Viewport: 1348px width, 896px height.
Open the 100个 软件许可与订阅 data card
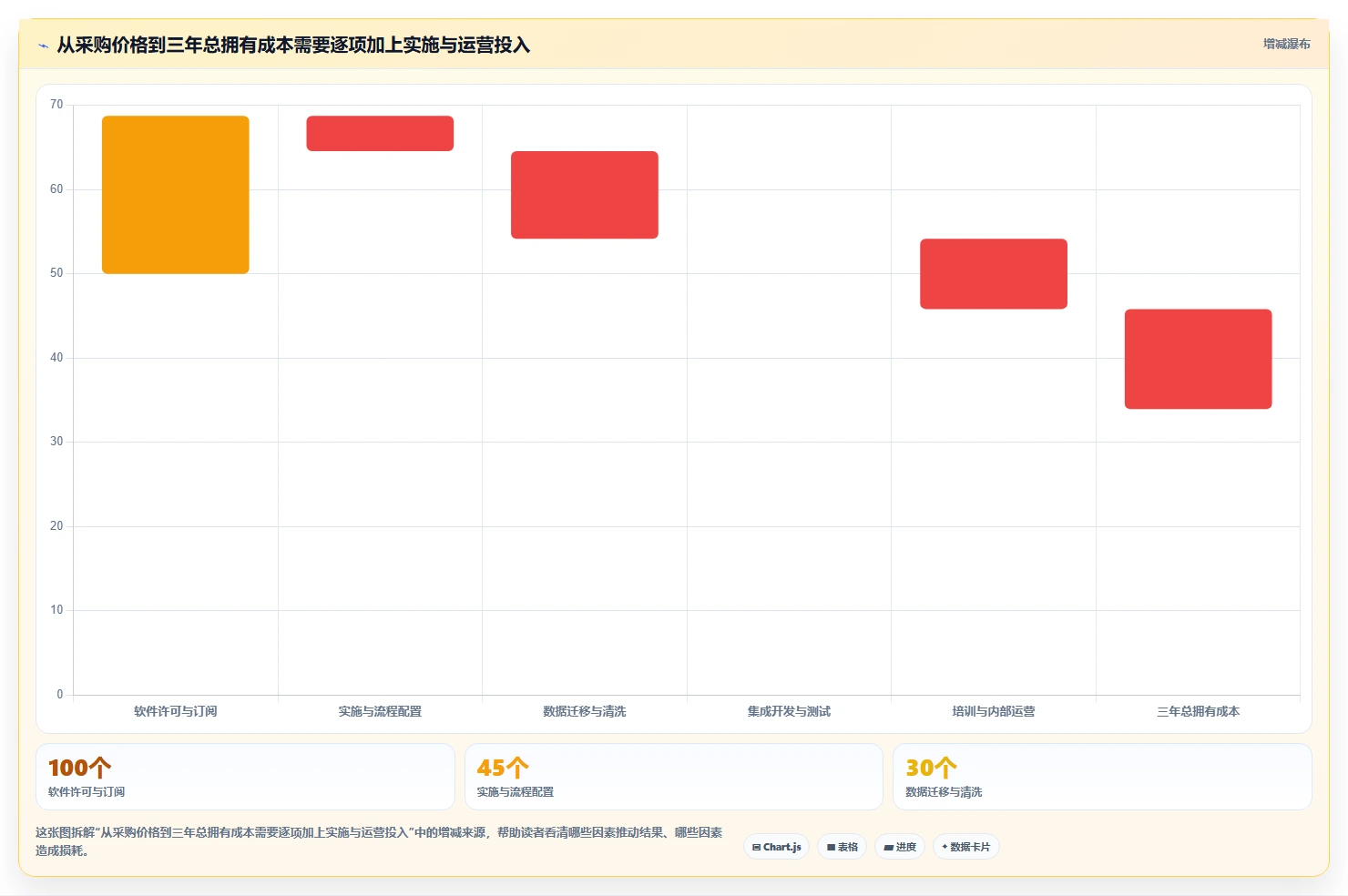pyautogui.click(x=245, y=777)
